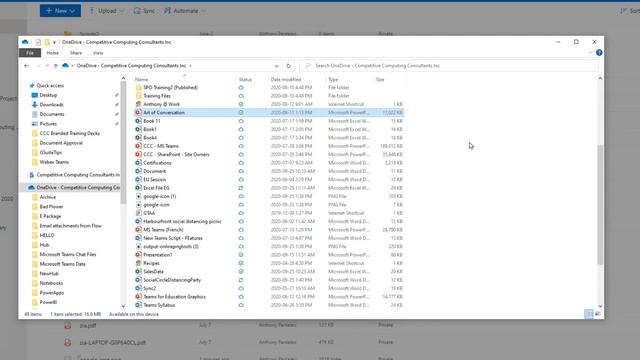Open the View ribbon tab
640x360 pixels.
[x=98, y=53]
